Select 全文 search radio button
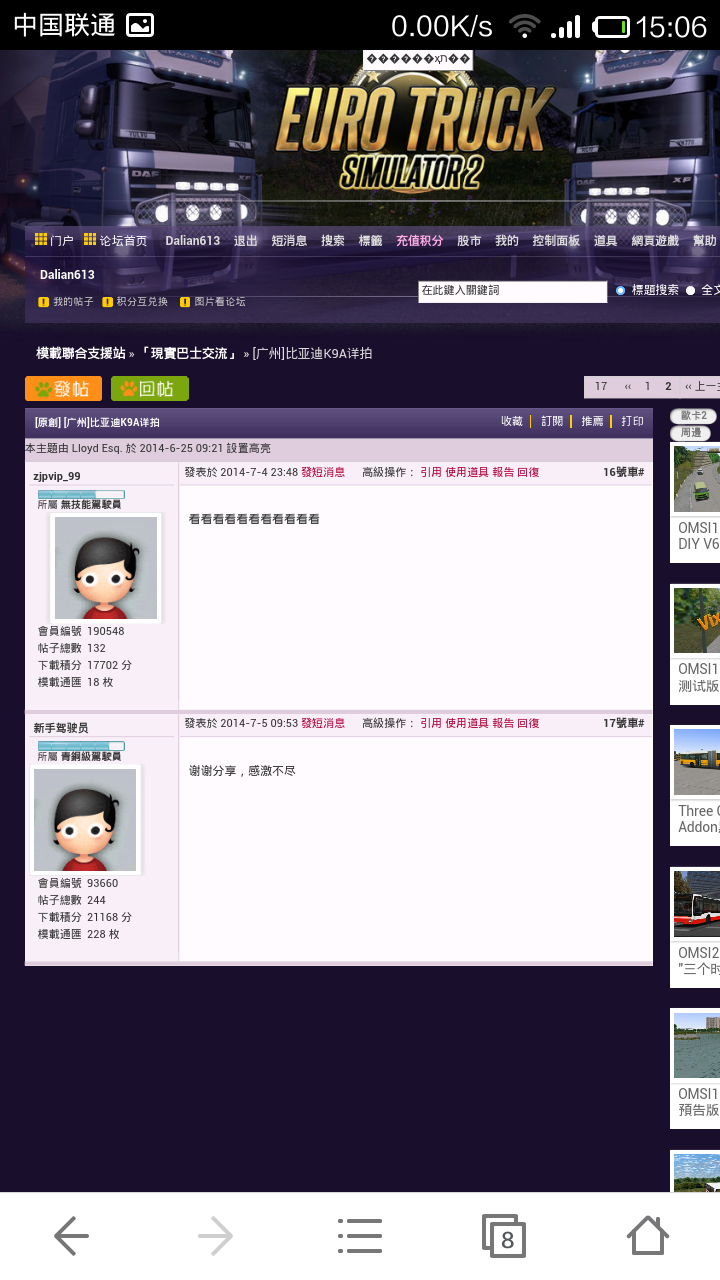 [690, 290]
